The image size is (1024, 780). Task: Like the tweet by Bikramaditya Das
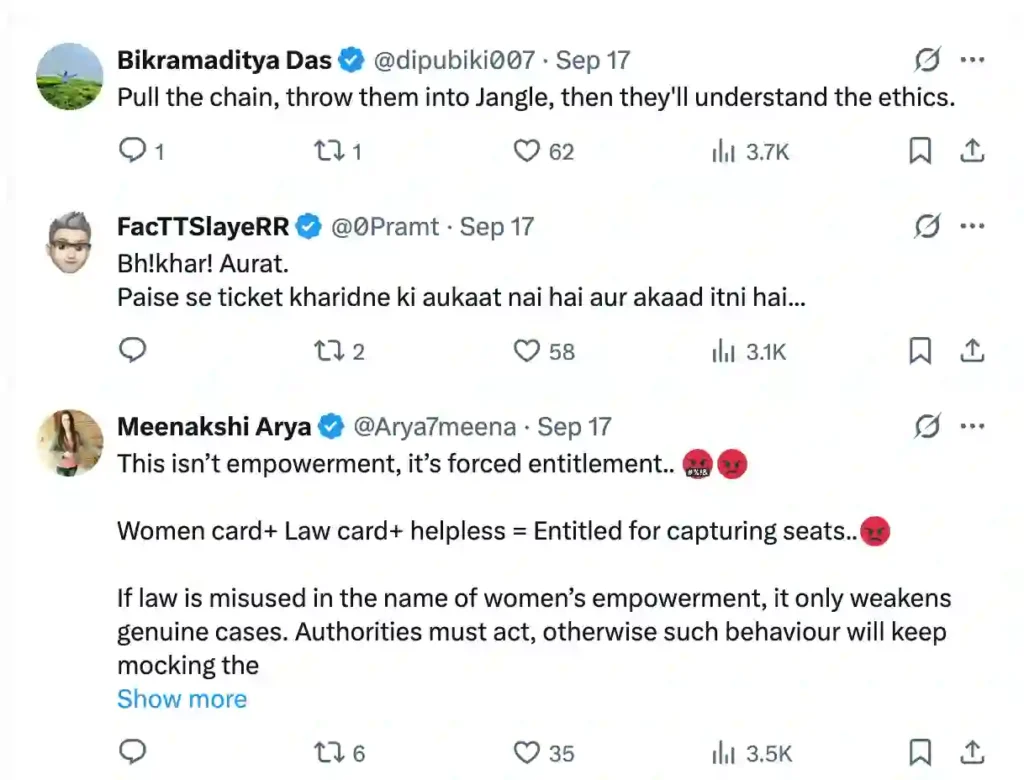(x=527, y=151)
